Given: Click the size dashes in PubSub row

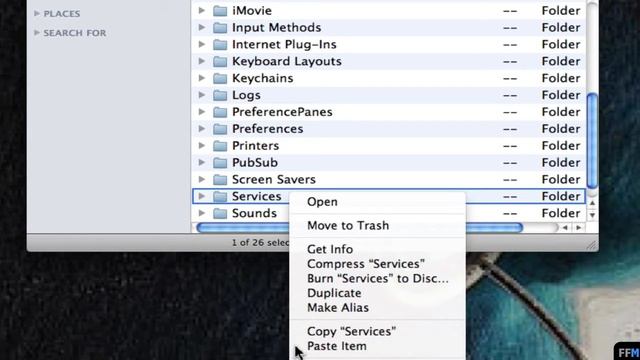Looking at the screenshot, I should (510, 163).
